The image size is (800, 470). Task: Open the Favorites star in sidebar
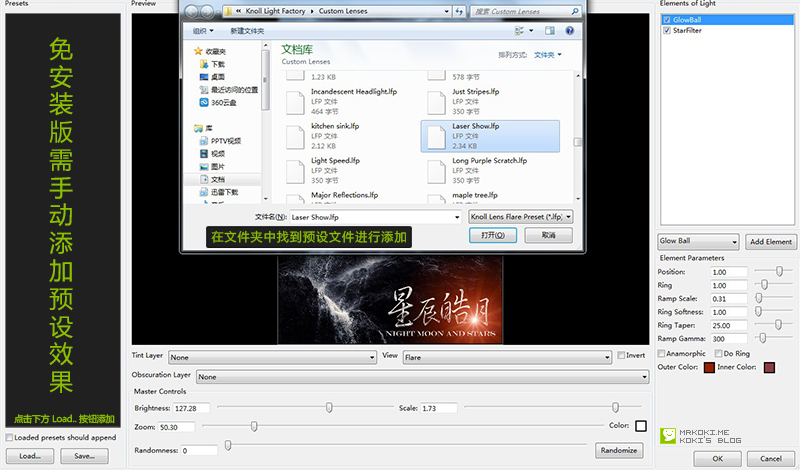click(x=198, y=51)
